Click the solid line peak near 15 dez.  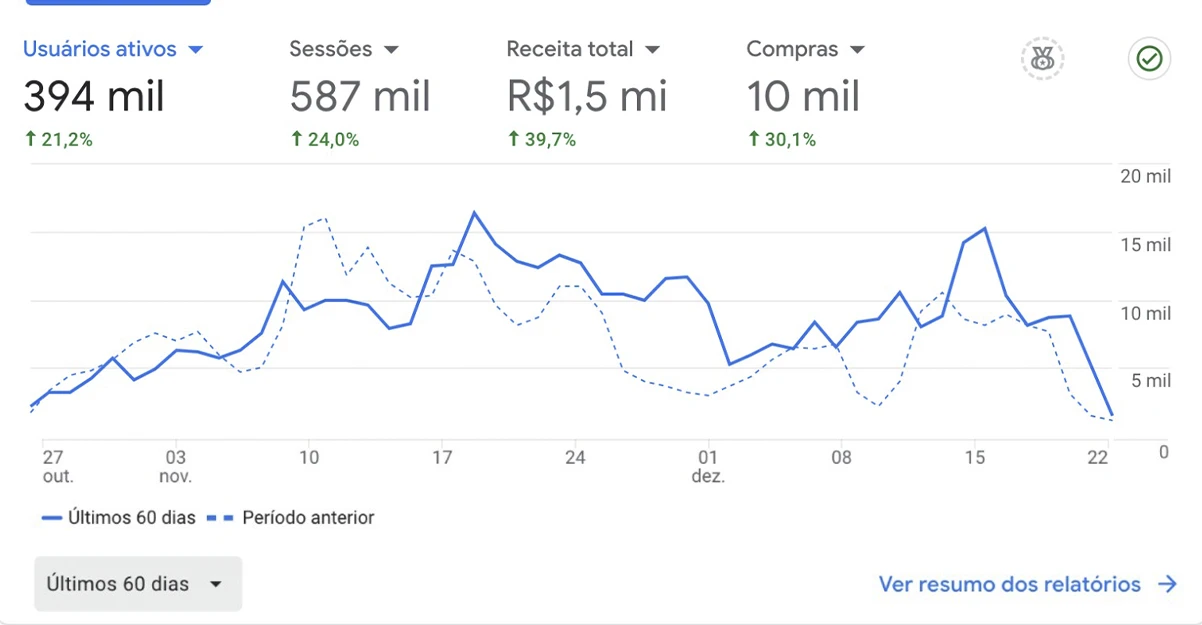point(985,229)
